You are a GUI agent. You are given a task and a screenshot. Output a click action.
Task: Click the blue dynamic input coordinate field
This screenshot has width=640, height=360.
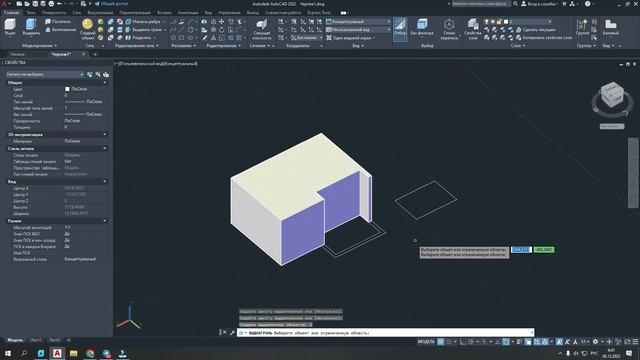[521, 249]
